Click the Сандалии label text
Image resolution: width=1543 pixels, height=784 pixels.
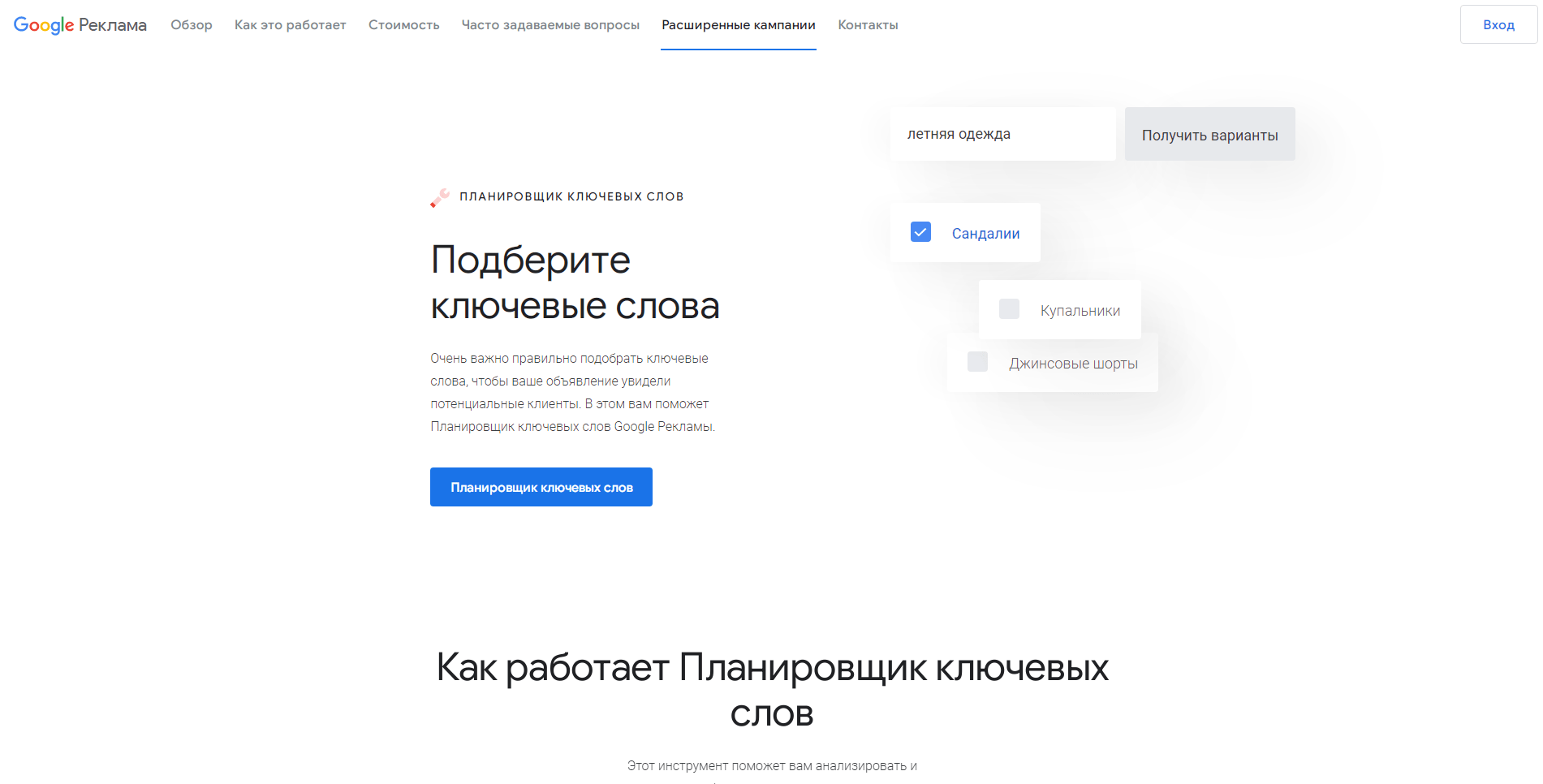coord(985,234)
